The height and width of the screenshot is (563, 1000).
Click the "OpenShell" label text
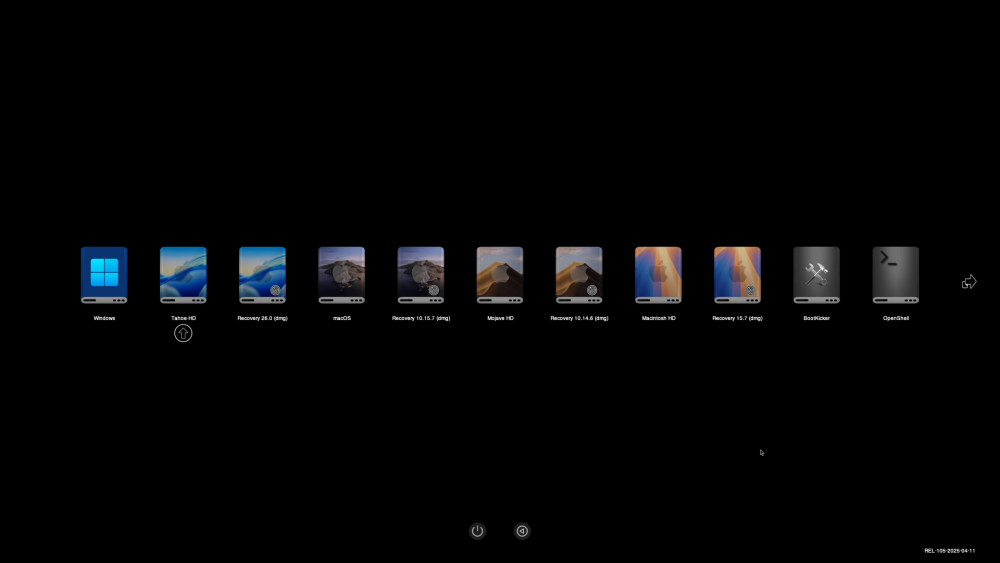pos(895,318)
